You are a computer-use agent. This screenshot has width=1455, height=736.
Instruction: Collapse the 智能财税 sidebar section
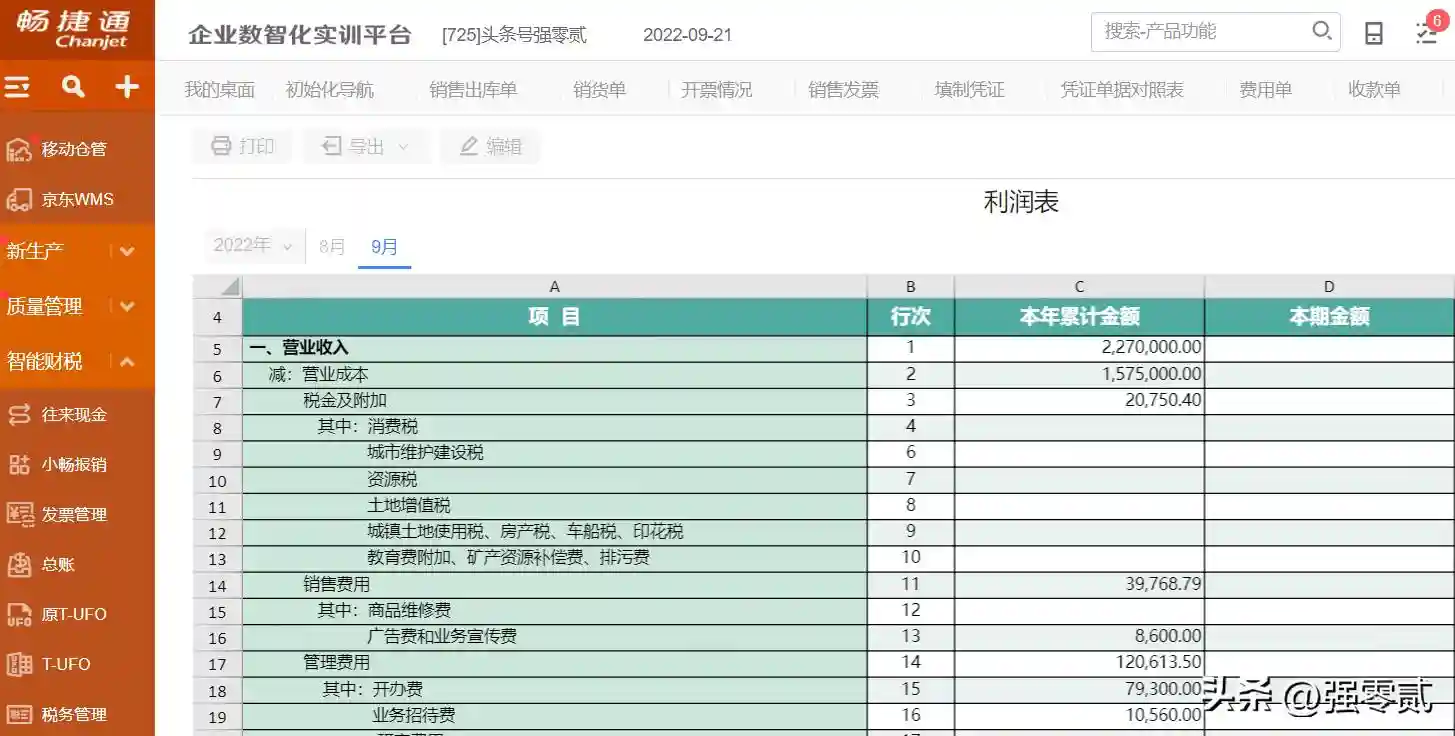point(127,361)
